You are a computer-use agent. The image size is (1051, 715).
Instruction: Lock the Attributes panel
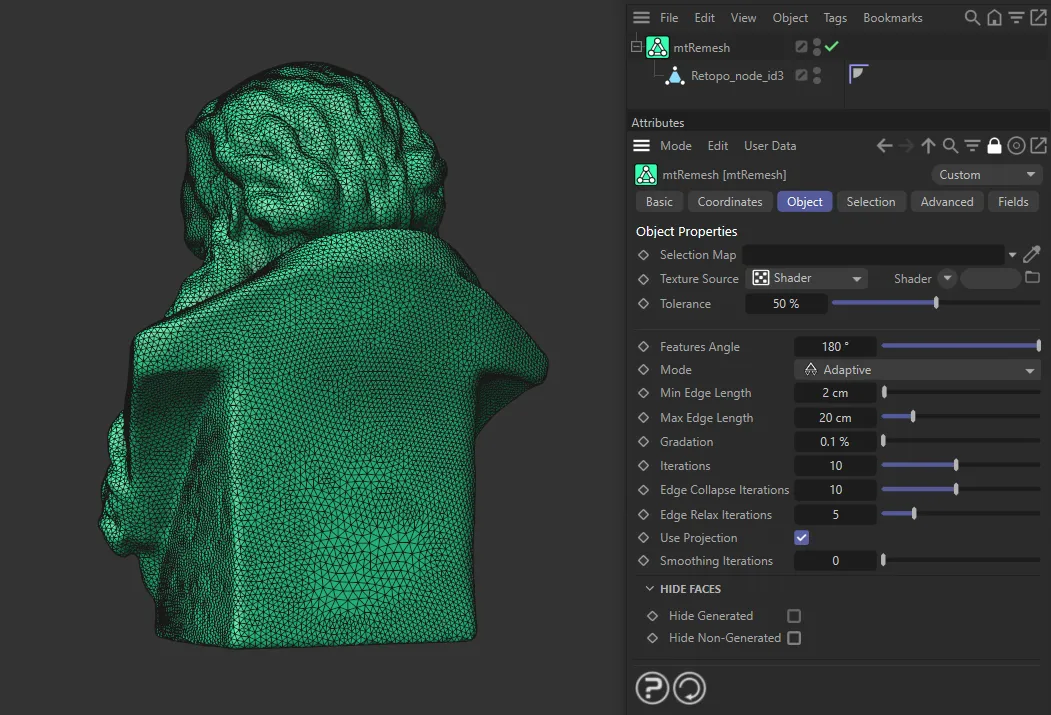(x=995, y=145)
